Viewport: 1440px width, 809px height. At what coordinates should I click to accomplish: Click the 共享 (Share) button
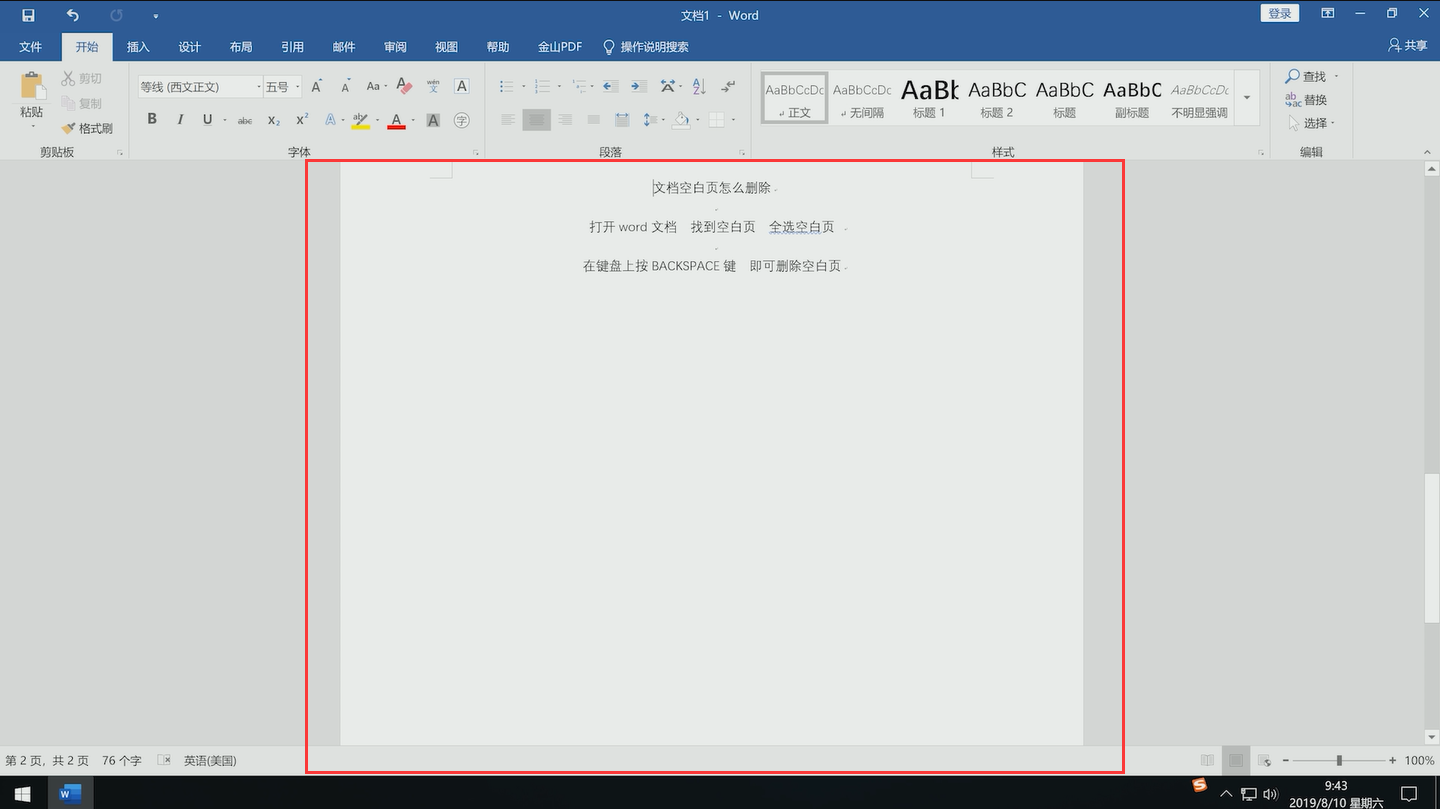(1408, 46)
